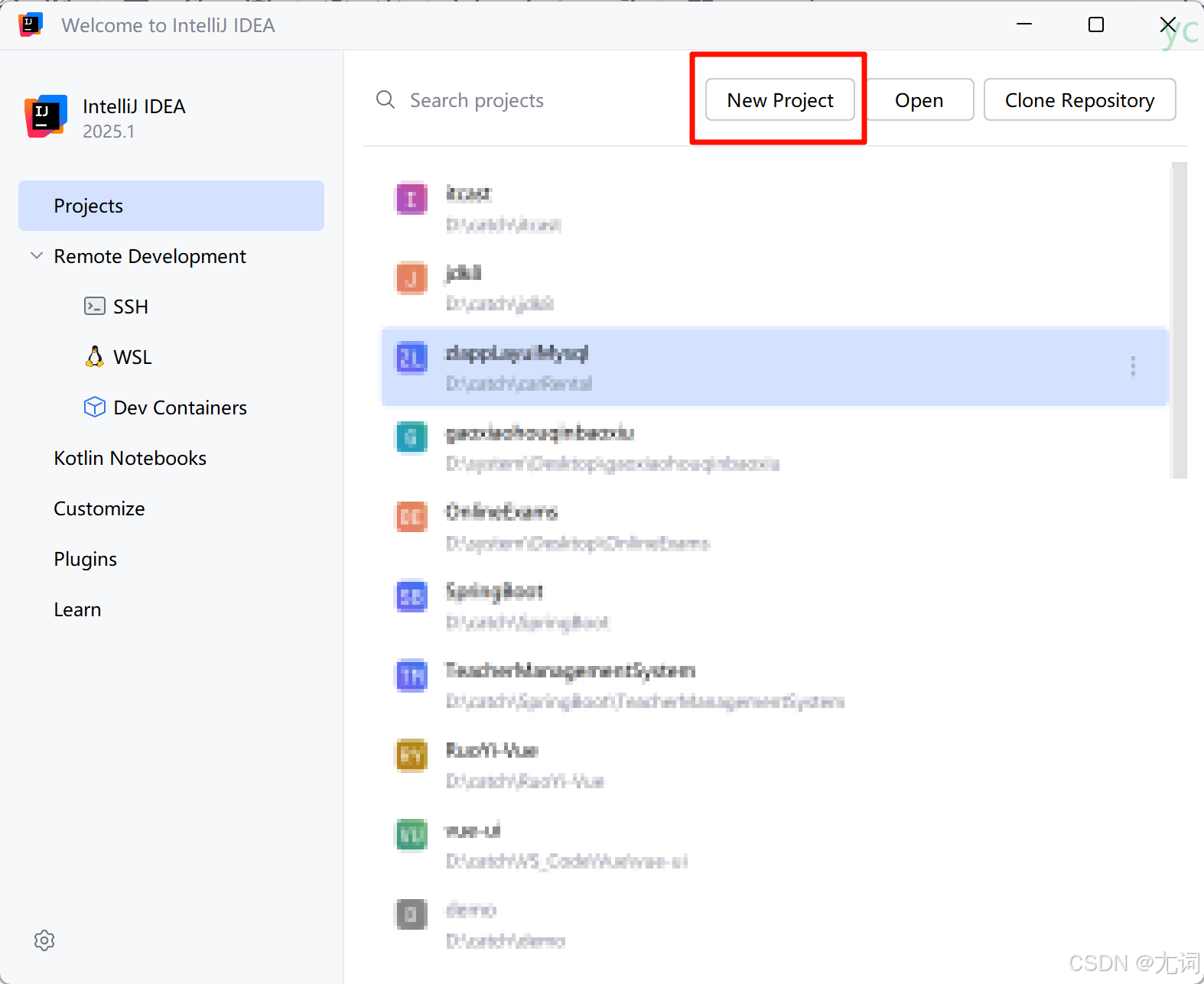Open the jdk8 project name
Screen dimensions: 1204x984
464,273
